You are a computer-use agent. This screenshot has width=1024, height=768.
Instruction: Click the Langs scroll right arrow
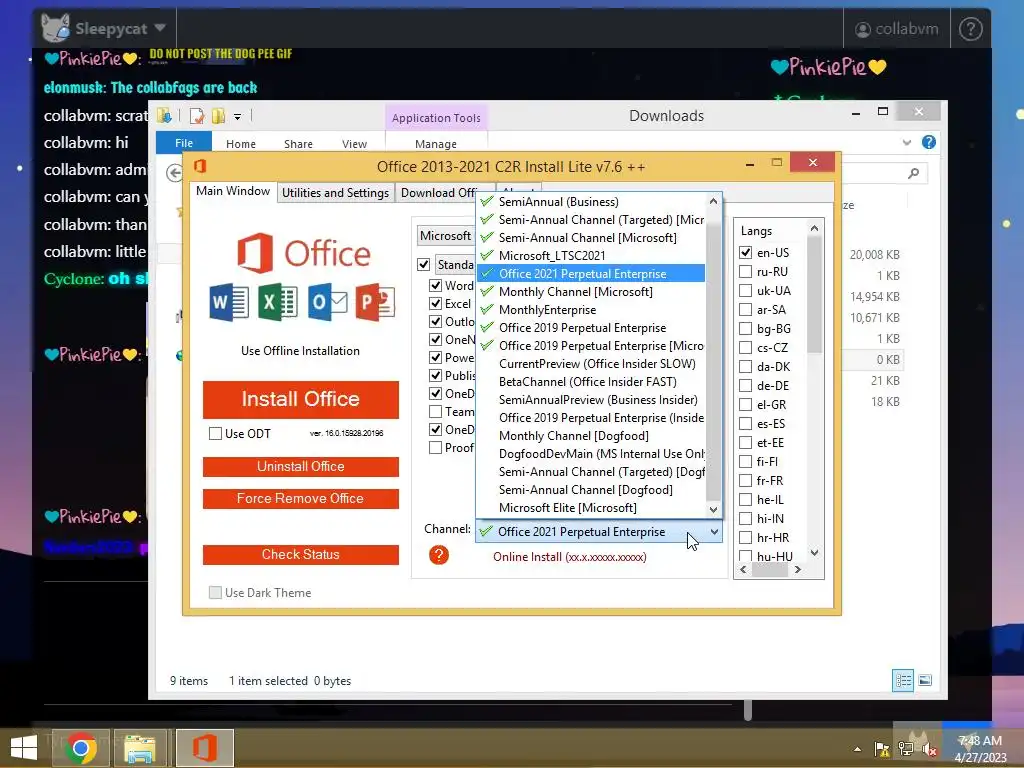797,569
